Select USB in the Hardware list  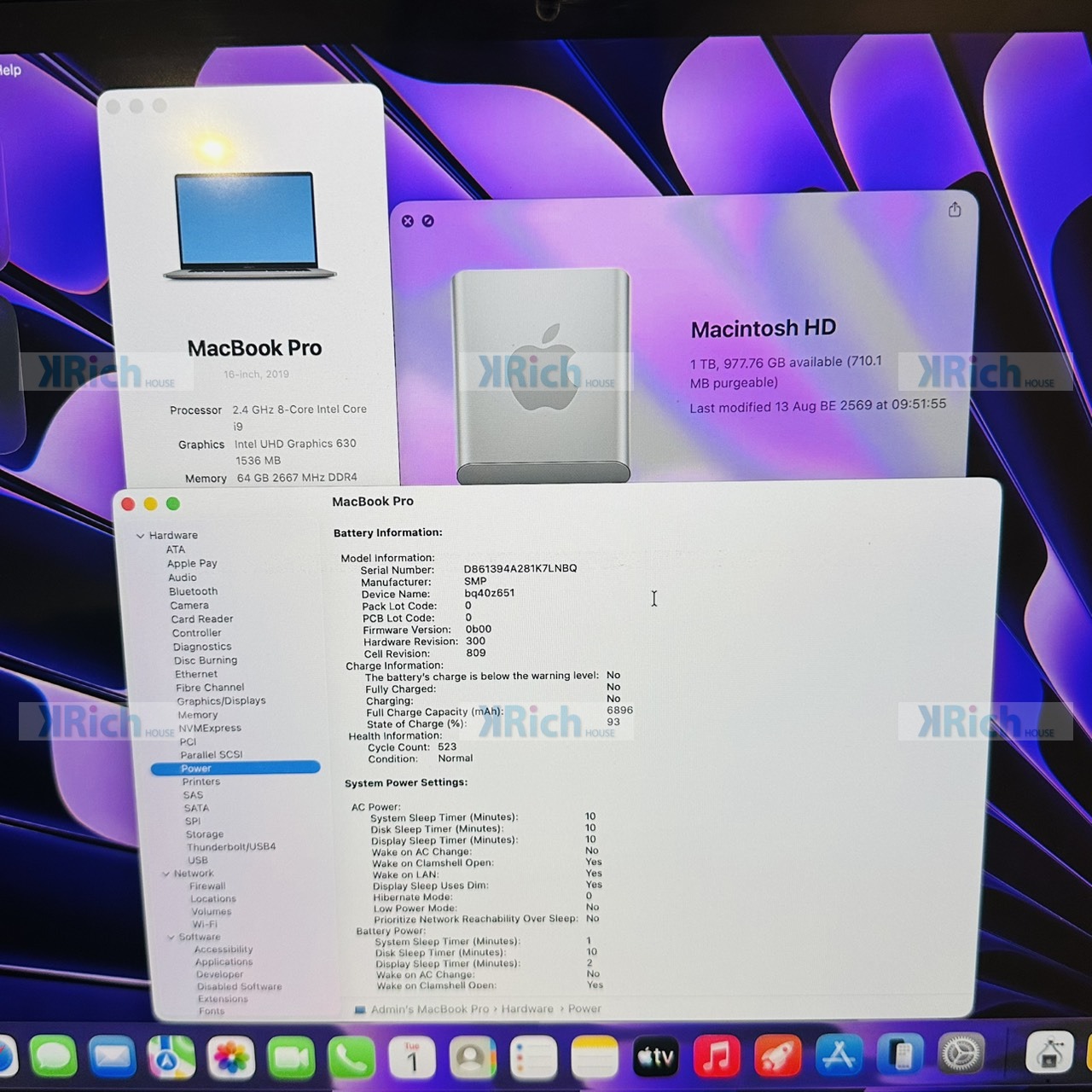(198, 860)
